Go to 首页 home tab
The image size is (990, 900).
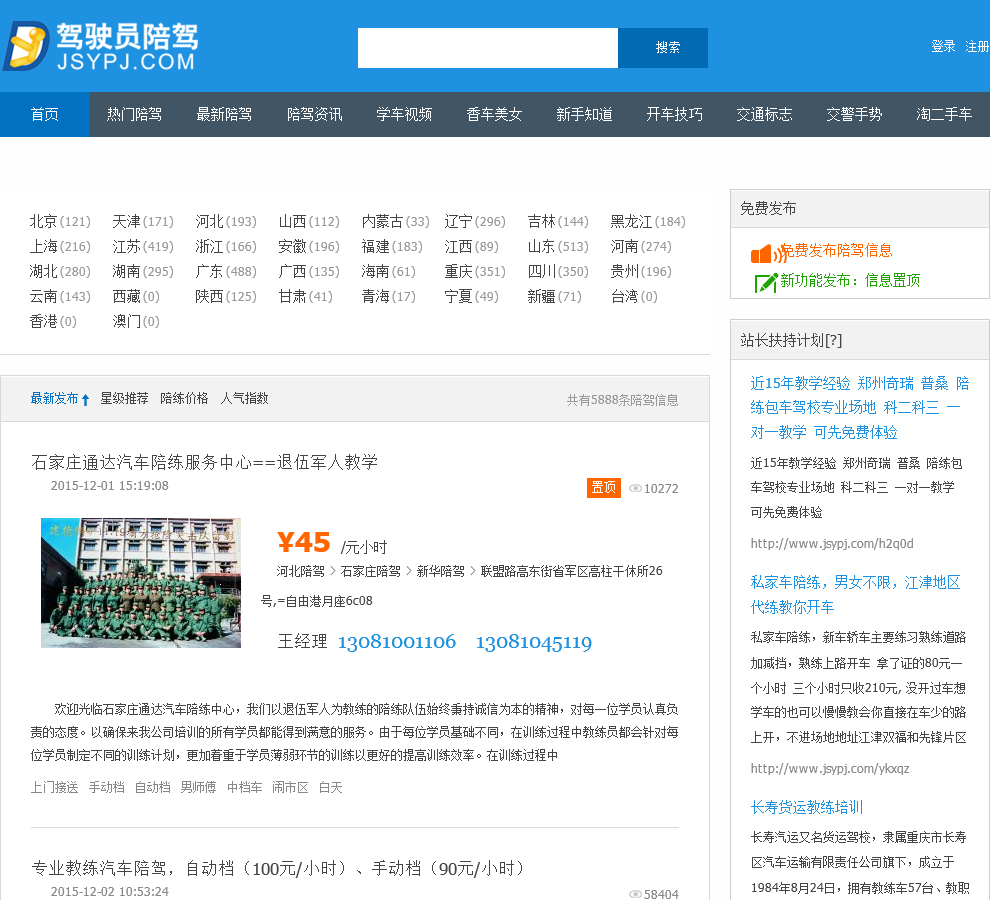45,114
